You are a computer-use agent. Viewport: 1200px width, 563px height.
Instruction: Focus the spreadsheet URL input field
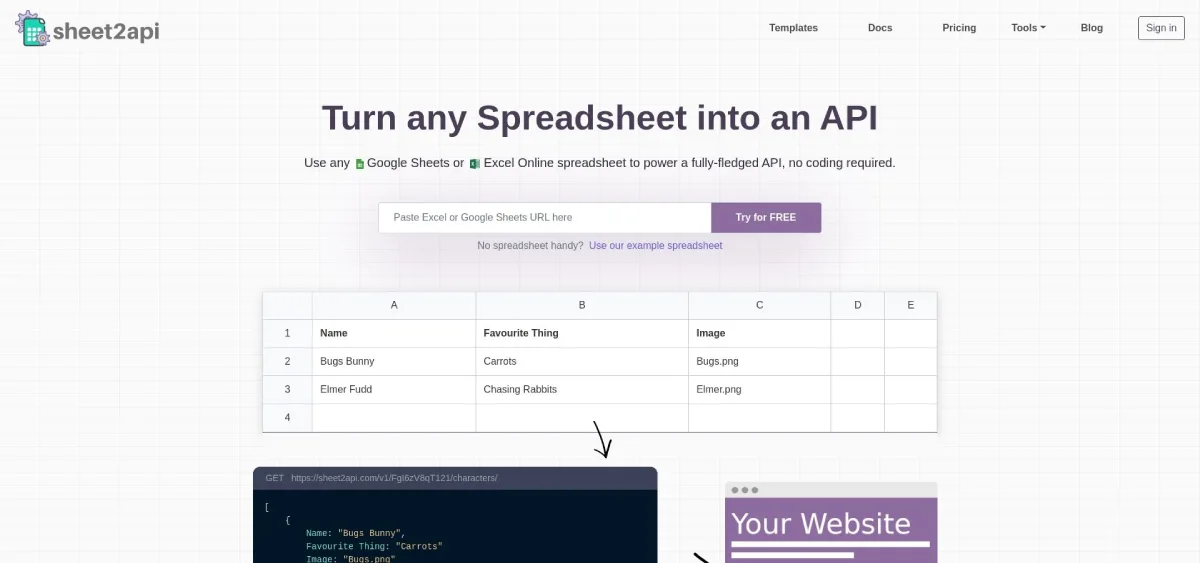(544, 217)
